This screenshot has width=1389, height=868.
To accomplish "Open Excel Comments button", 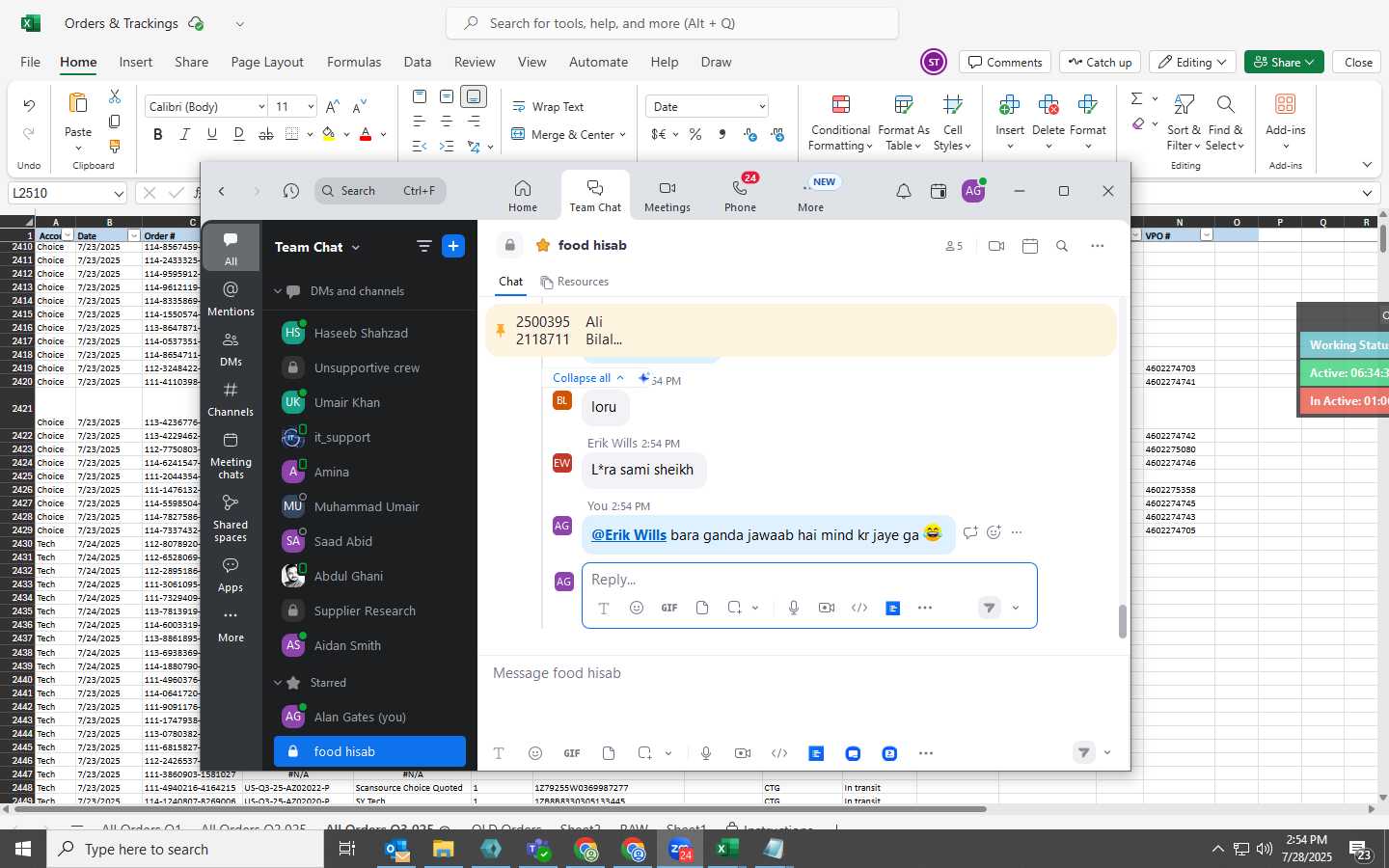I will point(1005,62).
